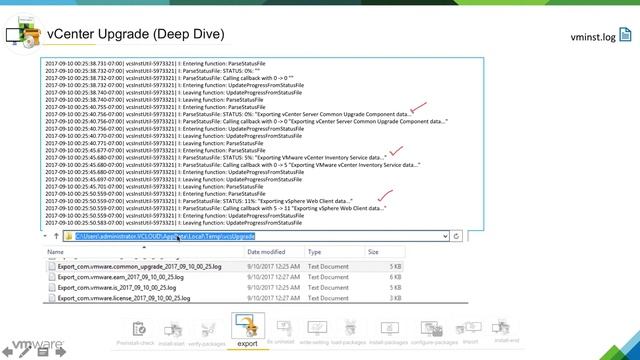
Task: Select the verify-packages stage icon
Action: [x=208, y=330]
